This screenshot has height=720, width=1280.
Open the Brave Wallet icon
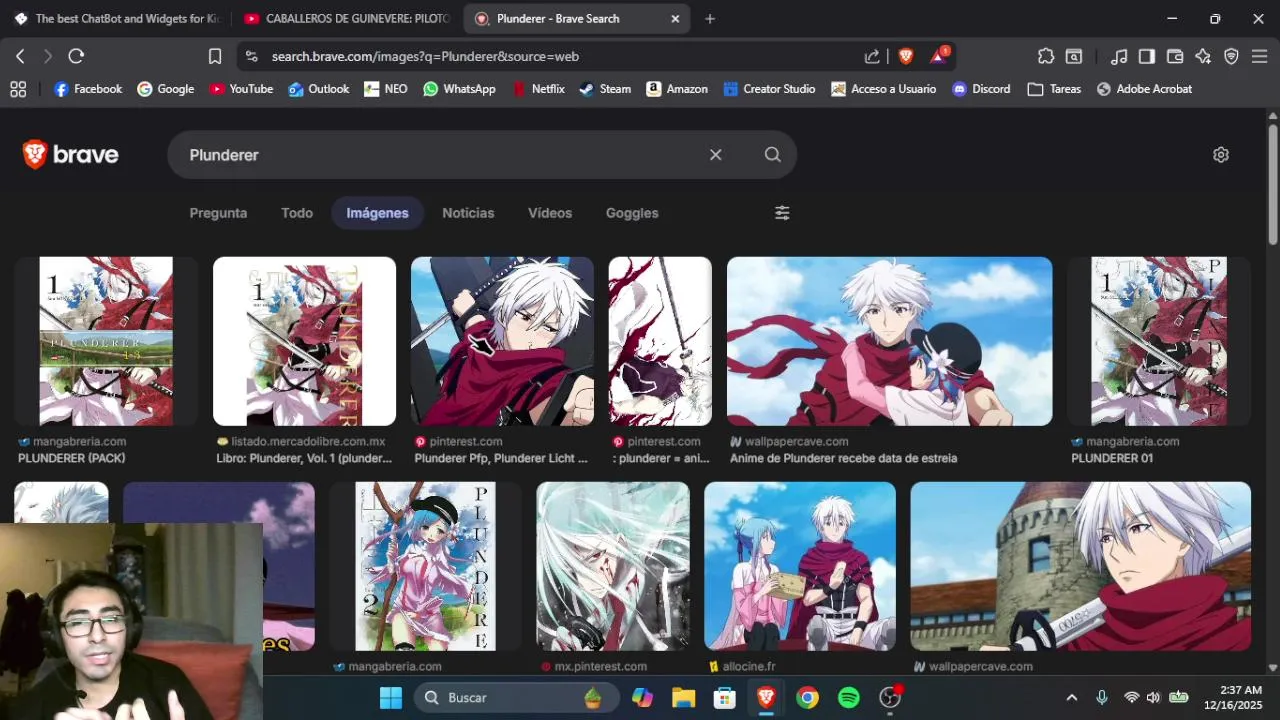pyautogui.click(x=1175, y=57)
